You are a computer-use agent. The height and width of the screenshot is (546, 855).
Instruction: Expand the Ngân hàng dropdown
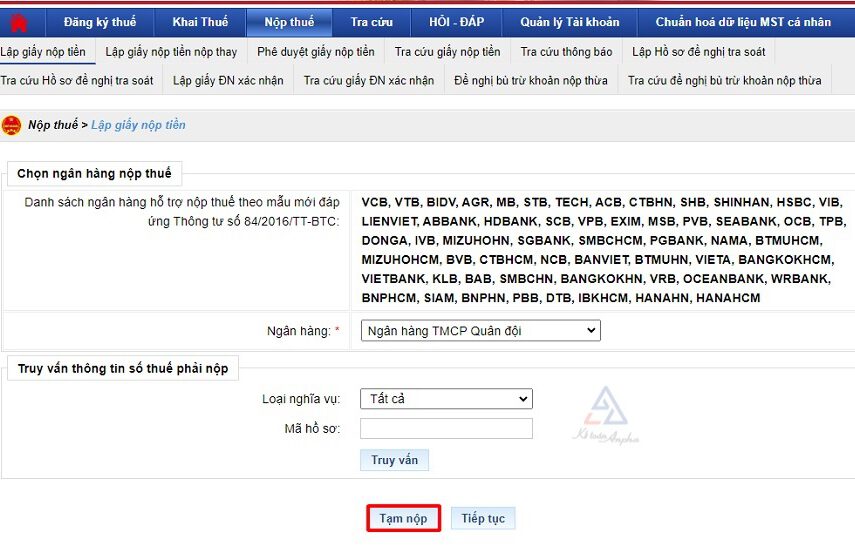click(x=480, y=331)
